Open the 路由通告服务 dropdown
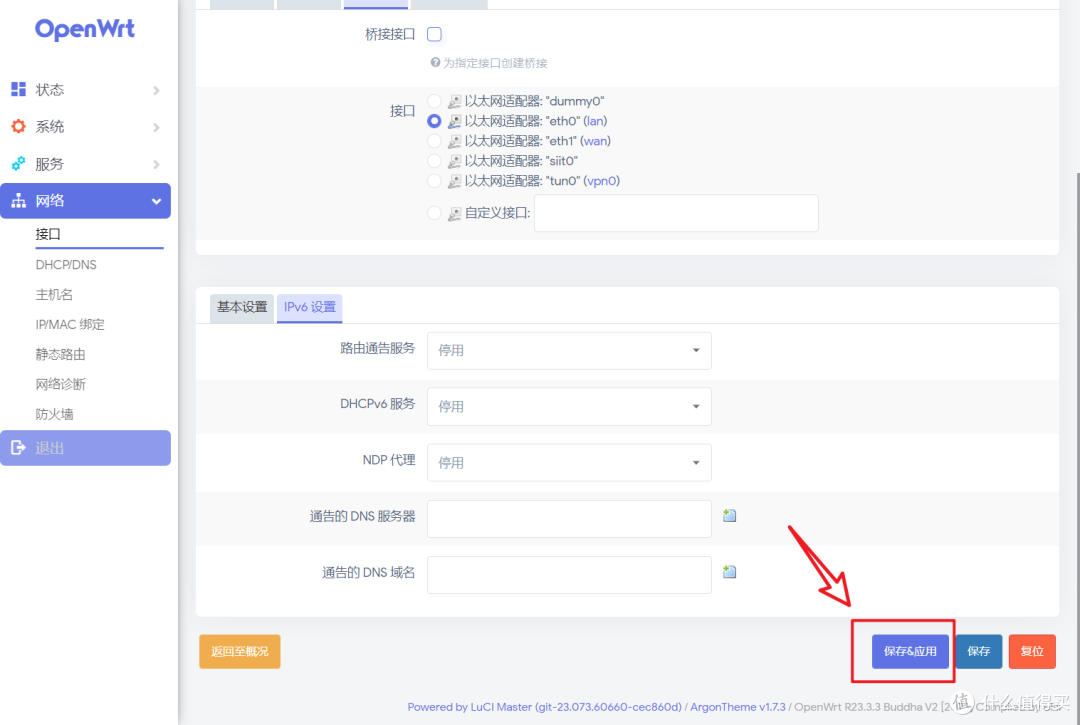 (x=569, y=350)
